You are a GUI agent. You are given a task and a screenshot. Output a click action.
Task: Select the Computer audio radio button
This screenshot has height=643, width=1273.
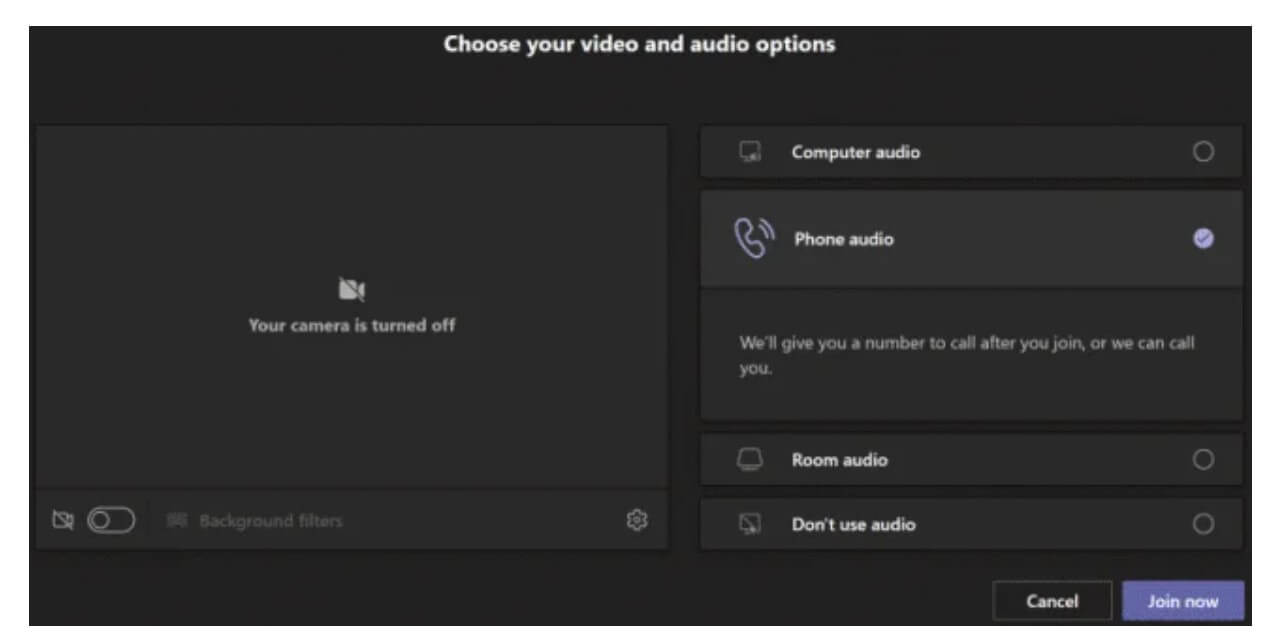click(1203, 152)
